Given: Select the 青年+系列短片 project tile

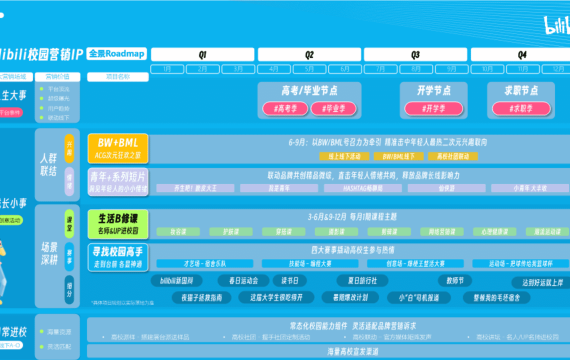Looking at the screenshot, I should click(x=118, y=182).
